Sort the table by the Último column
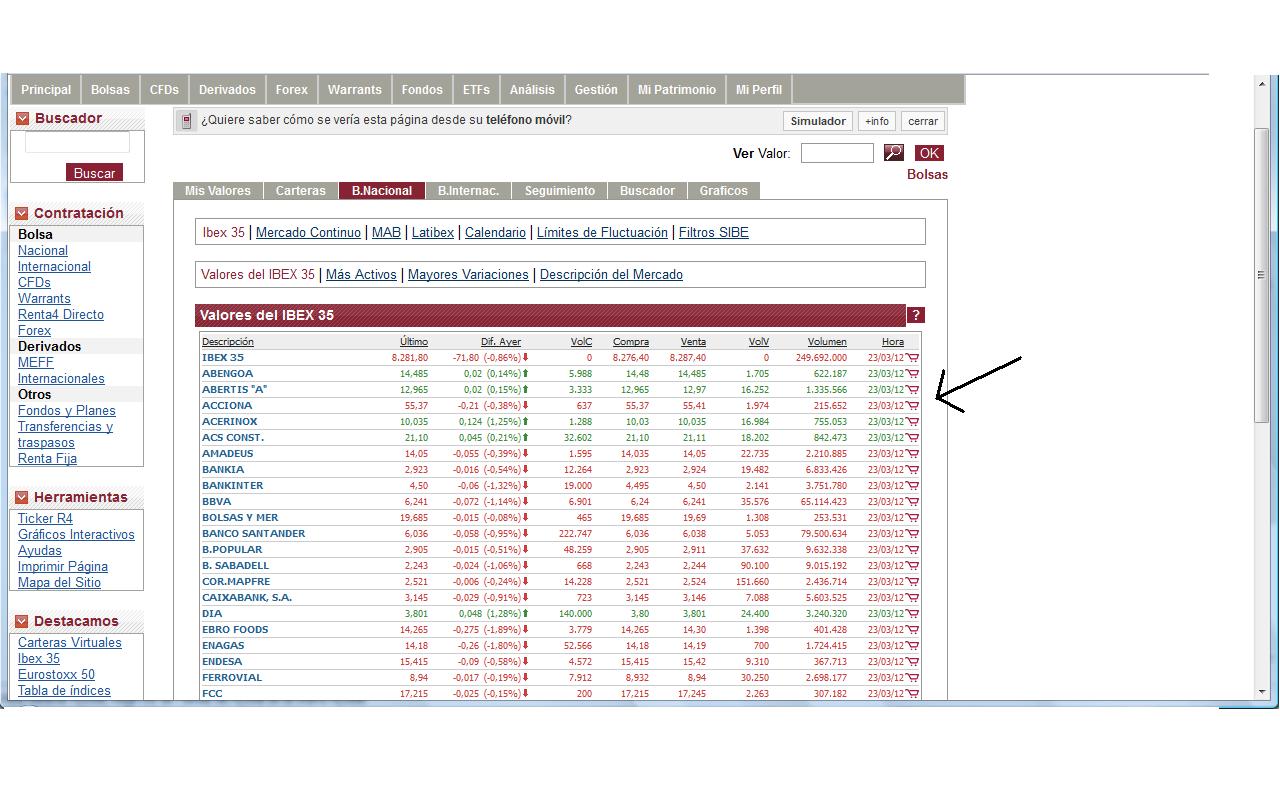The height and width of the screenshot is (800, 1280). (414, 342)
